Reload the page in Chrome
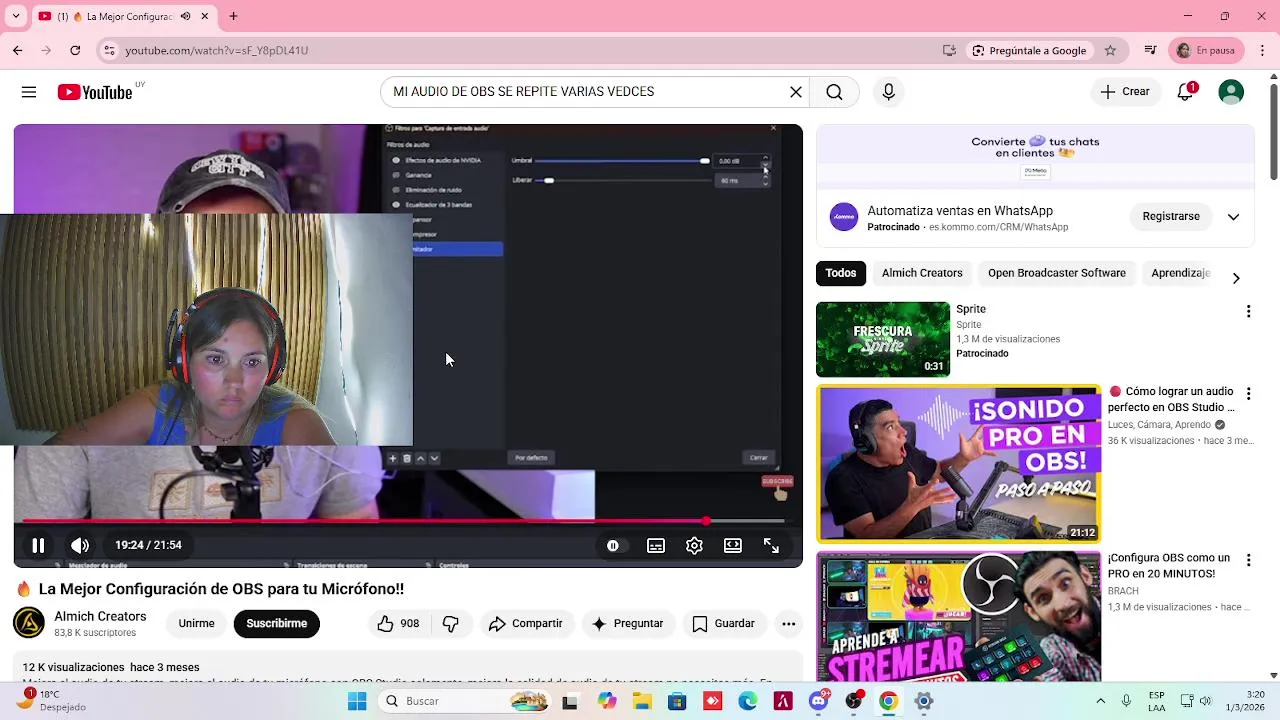The width and height of the screenshot is (1280, 720). [x=75, y=50]
